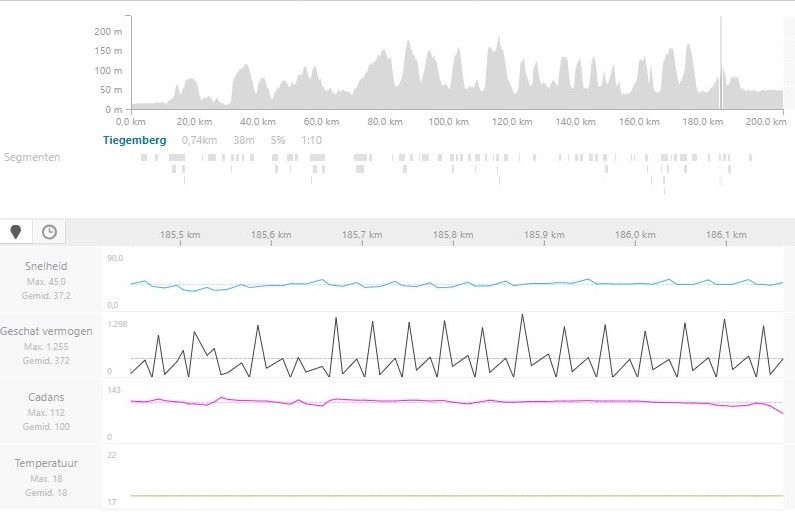The width and height of the screenshot is (795, 530).
Task: Click the Cadans Gemid. 100 value
Action: tap(46, 427)
